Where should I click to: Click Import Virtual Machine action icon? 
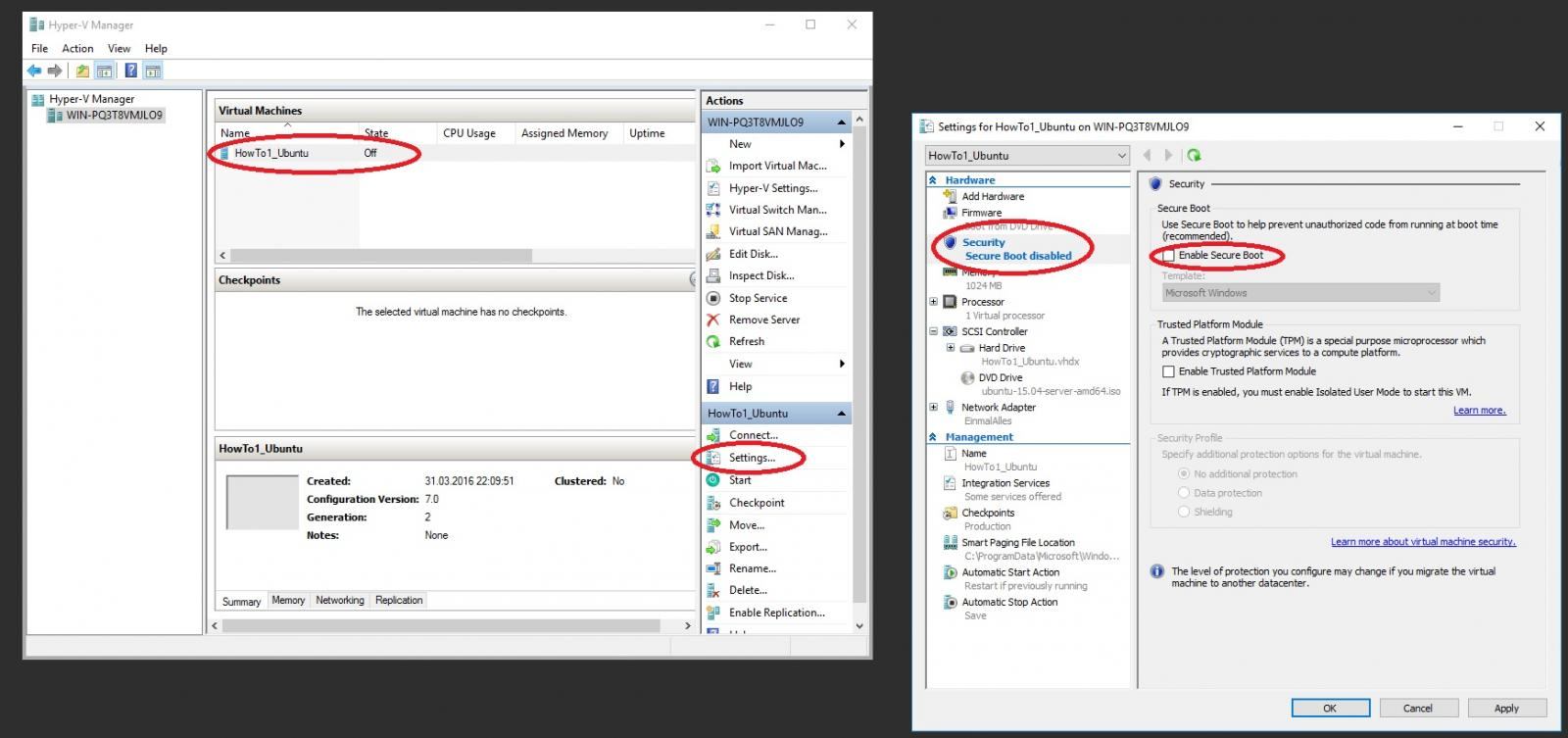(x=713, y=166)
